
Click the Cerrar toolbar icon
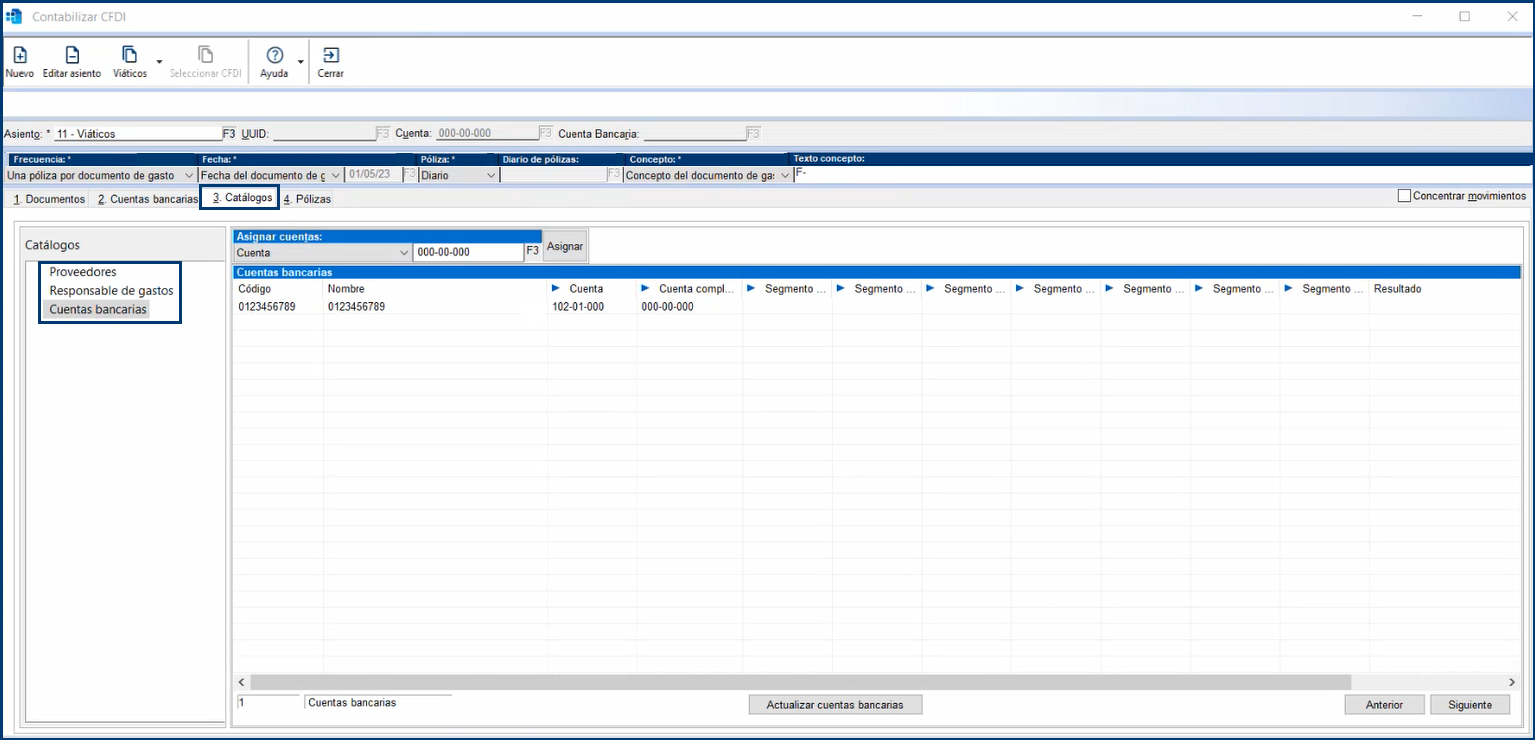coord(330,56)
